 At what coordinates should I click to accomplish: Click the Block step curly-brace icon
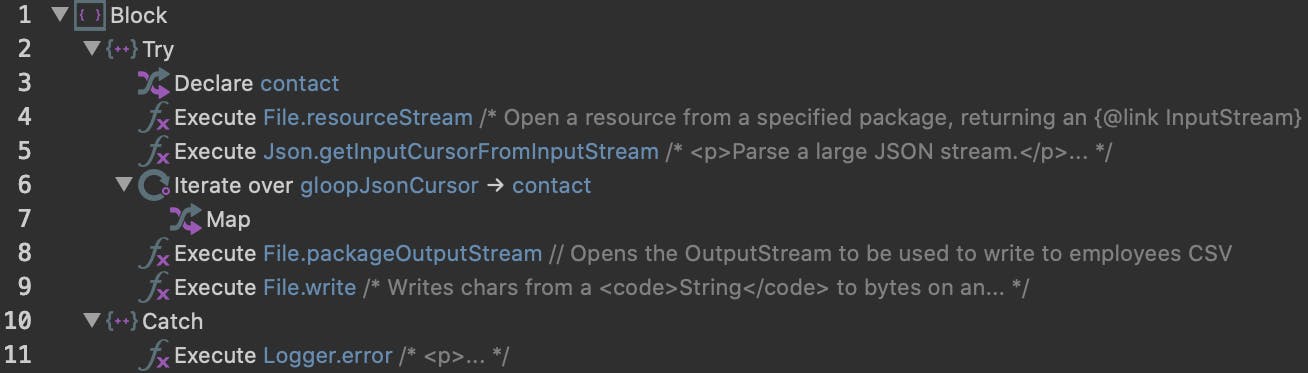90,15
